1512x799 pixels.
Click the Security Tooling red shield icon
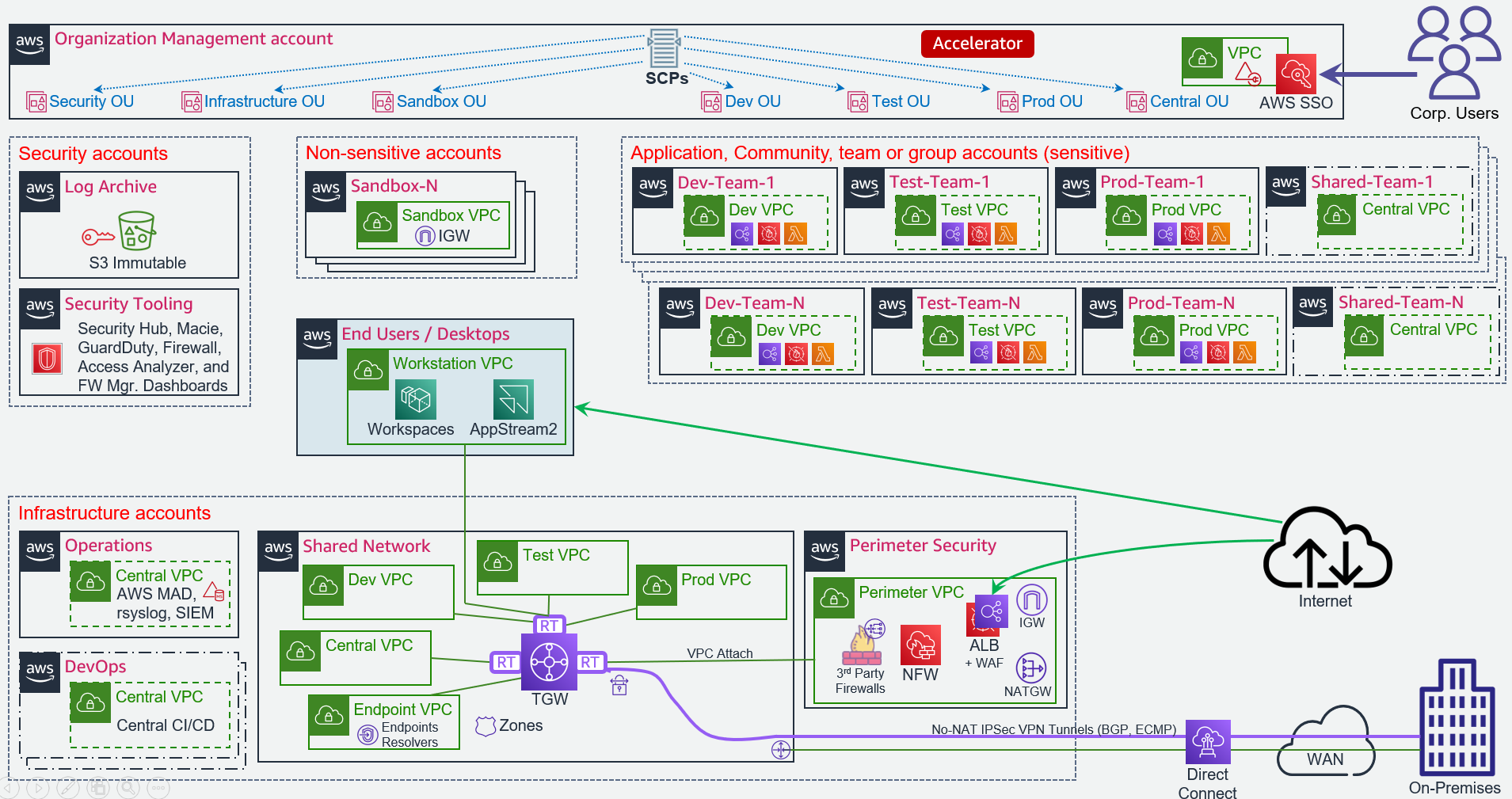click(x=48, y=359)
